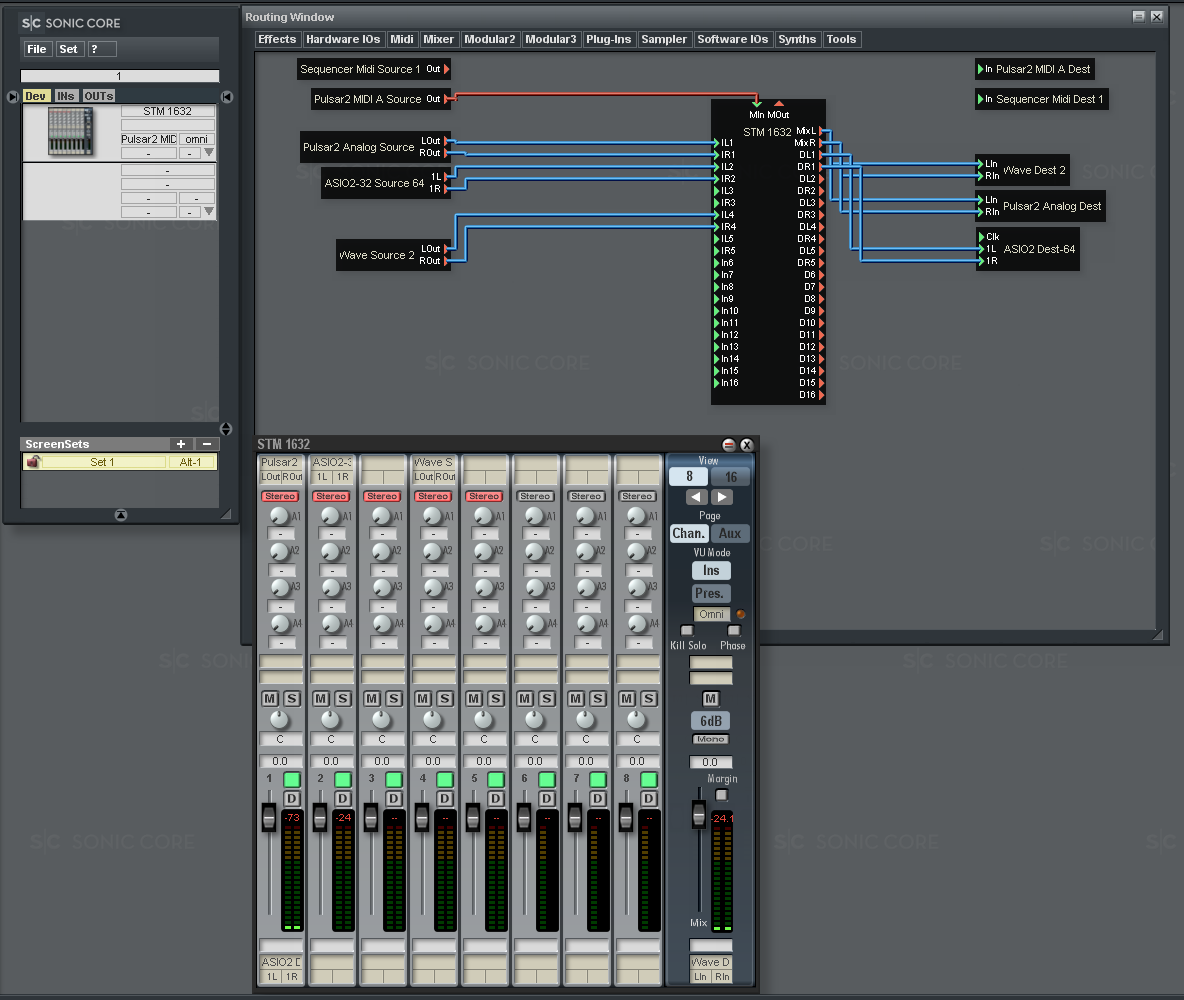Screen dimensions: 1184x1000
Task: Open the Sampler menu
Action: tap(664, 39)
